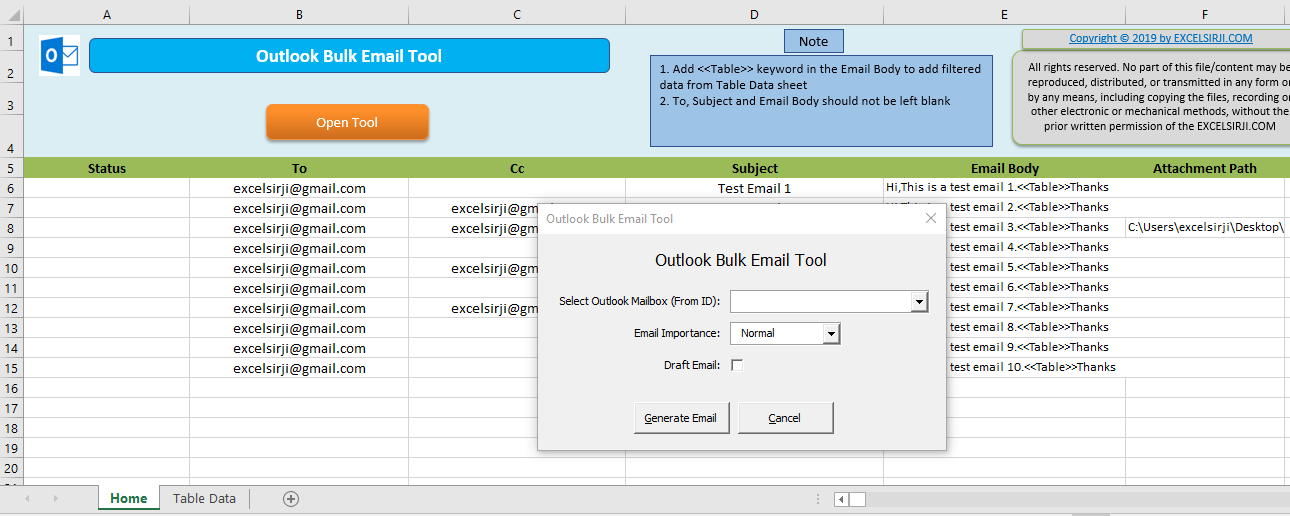Click the Subject column header cell

(754, 168)
